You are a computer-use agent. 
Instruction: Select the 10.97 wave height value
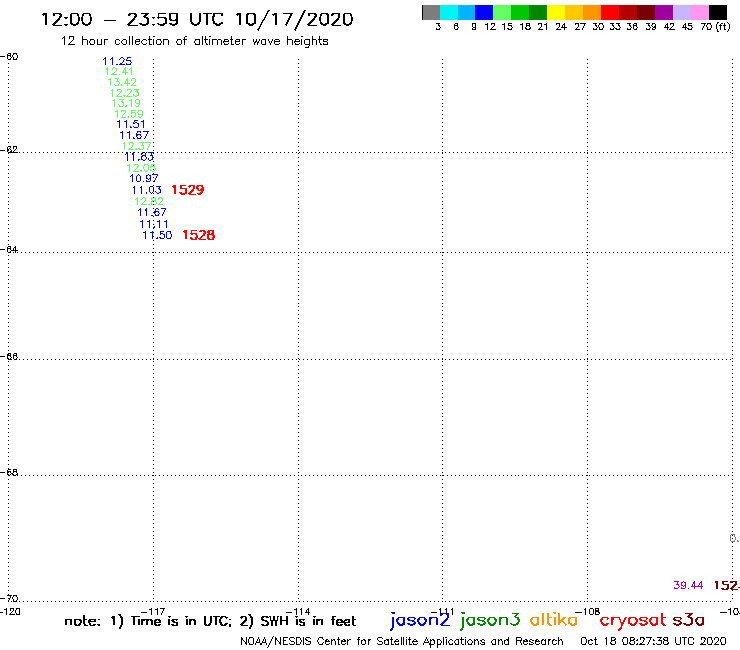(144, 178)
